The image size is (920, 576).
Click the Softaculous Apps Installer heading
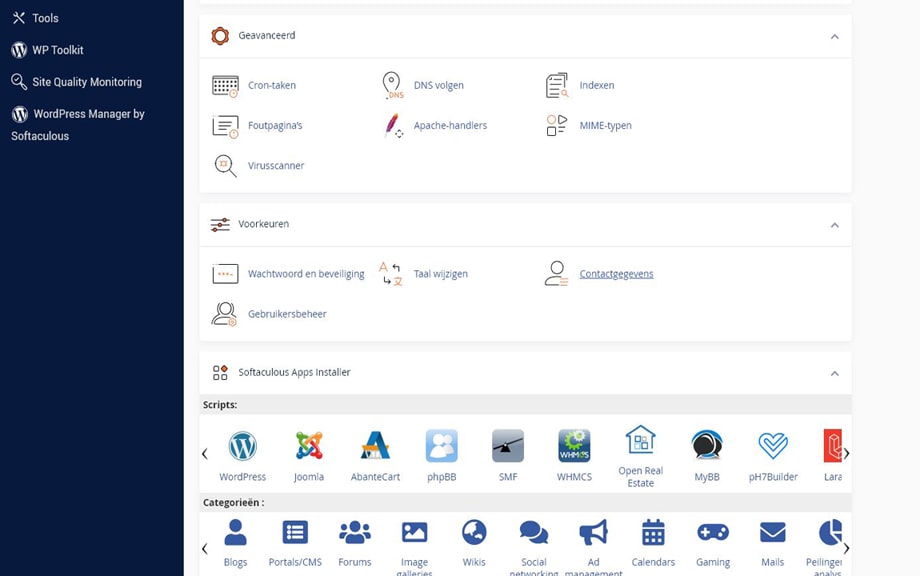[x=294, y=372]
